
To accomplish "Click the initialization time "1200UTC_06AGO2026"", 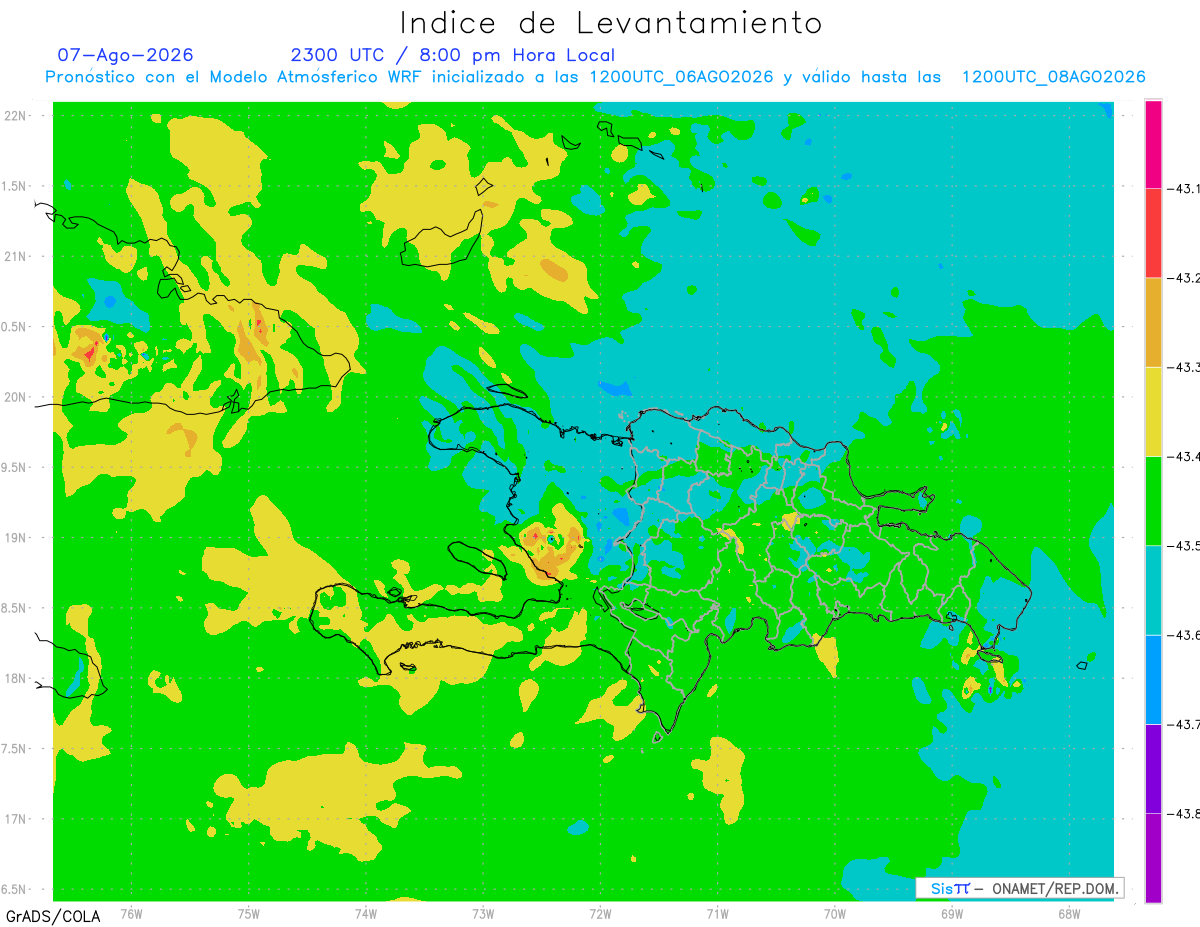I will [681, 77].
